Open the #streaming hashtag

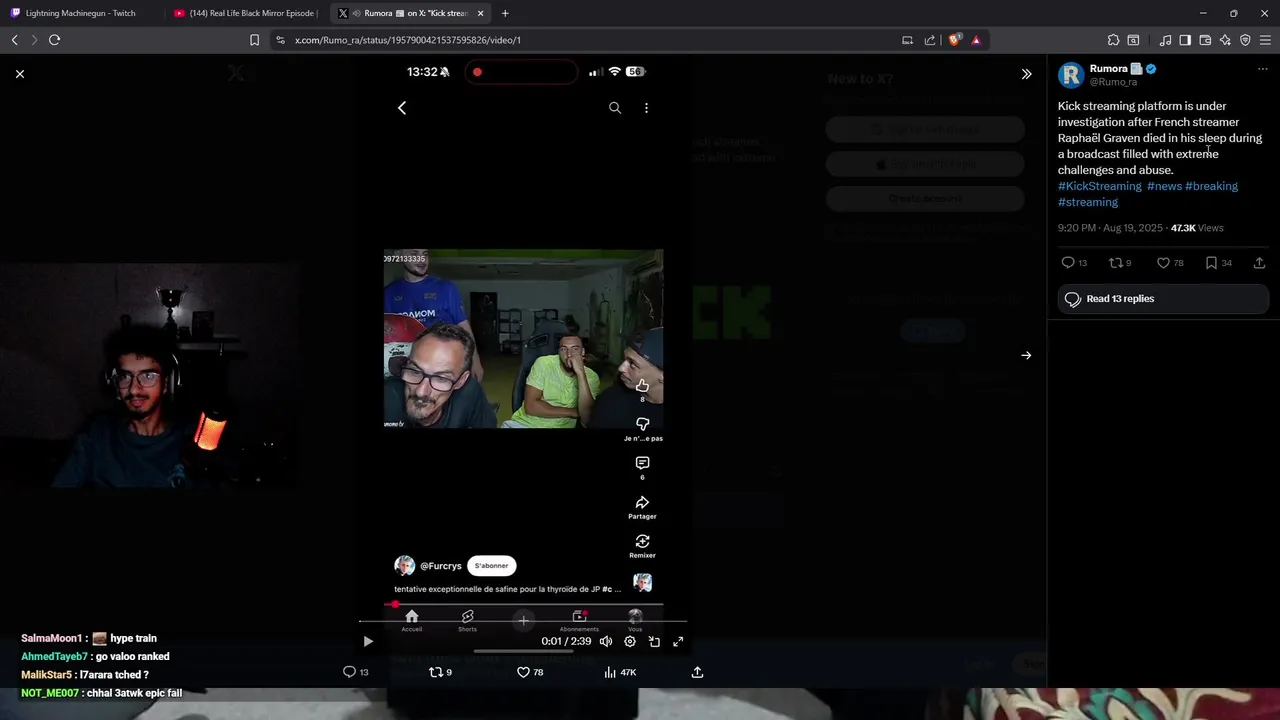pyautogui.click(x=1088, y=202)
